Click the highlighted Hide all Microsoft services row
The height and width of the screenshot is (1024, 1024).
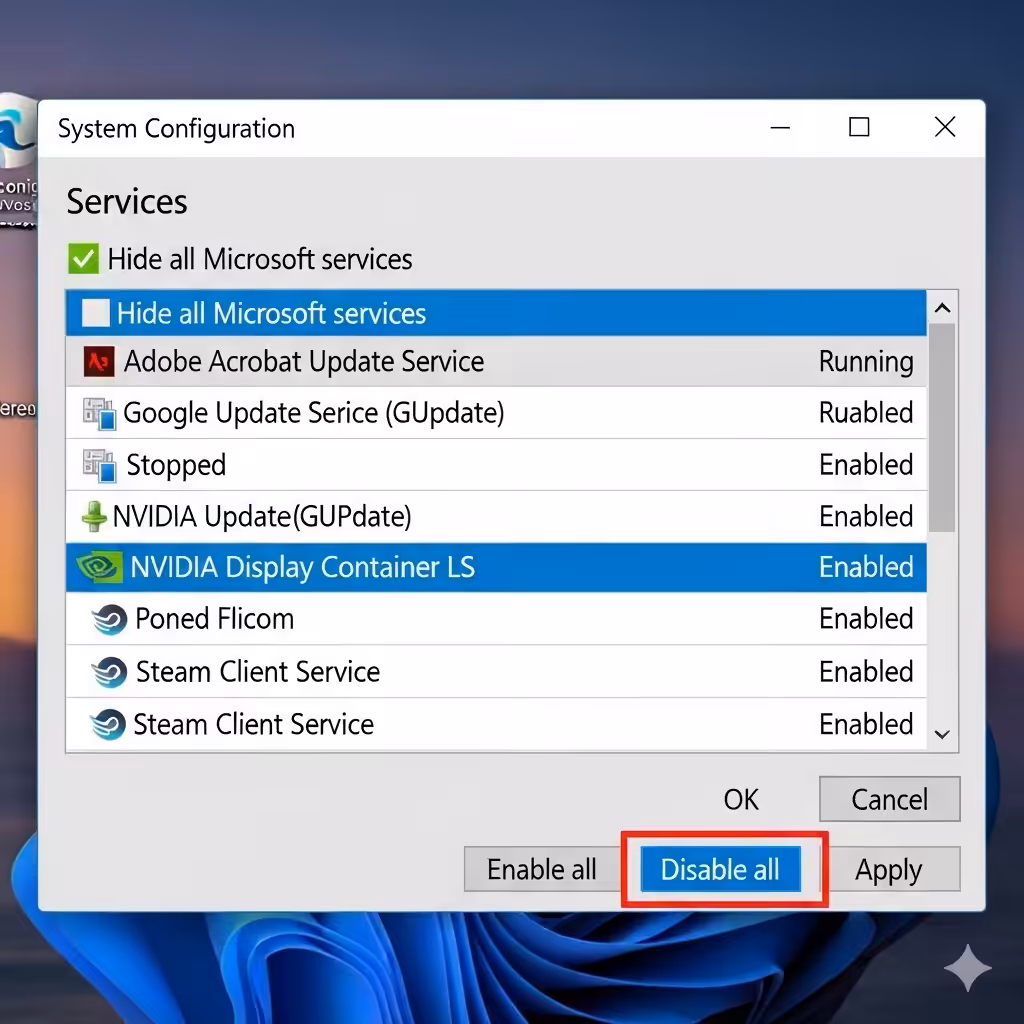pos(496,313)
